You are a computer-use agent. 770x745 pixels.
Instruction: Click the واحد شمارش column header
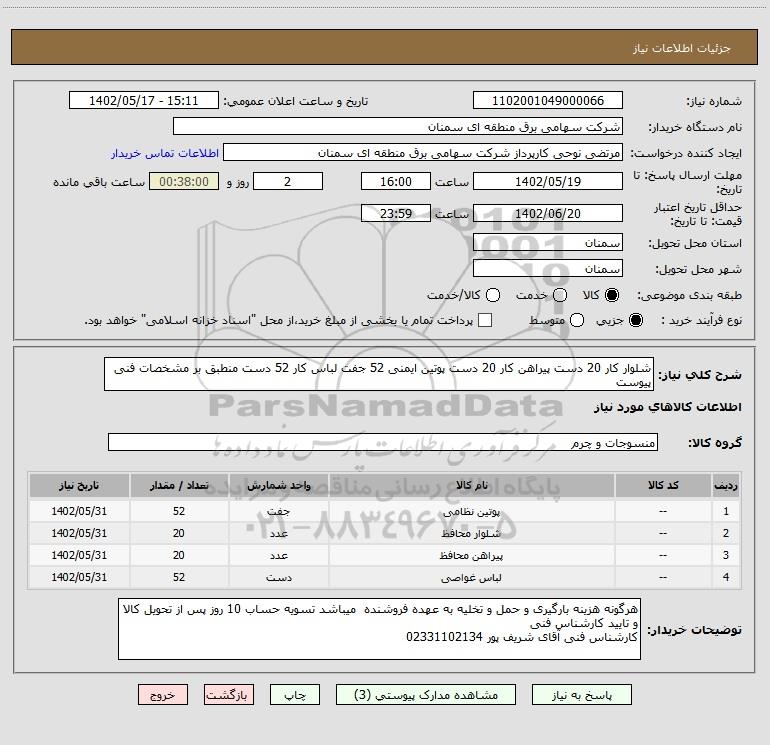[x=278, y=485]
